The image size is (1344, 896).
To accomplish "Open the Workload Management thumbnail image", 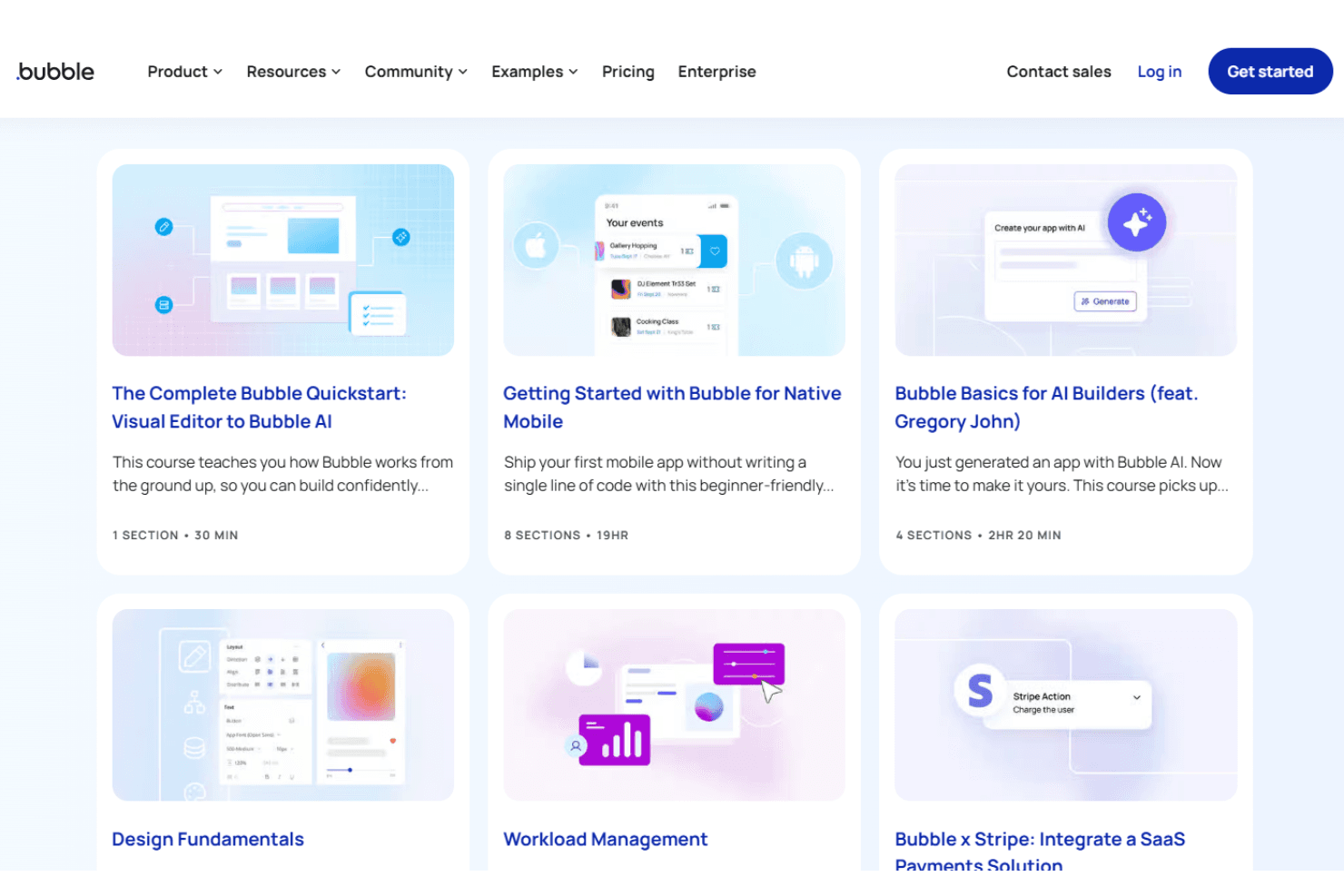I will click(675, 705).
